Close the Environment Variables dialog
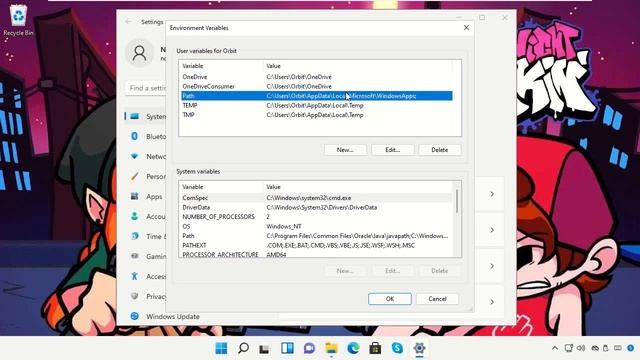Screen dimensions: 640x360 466,28
